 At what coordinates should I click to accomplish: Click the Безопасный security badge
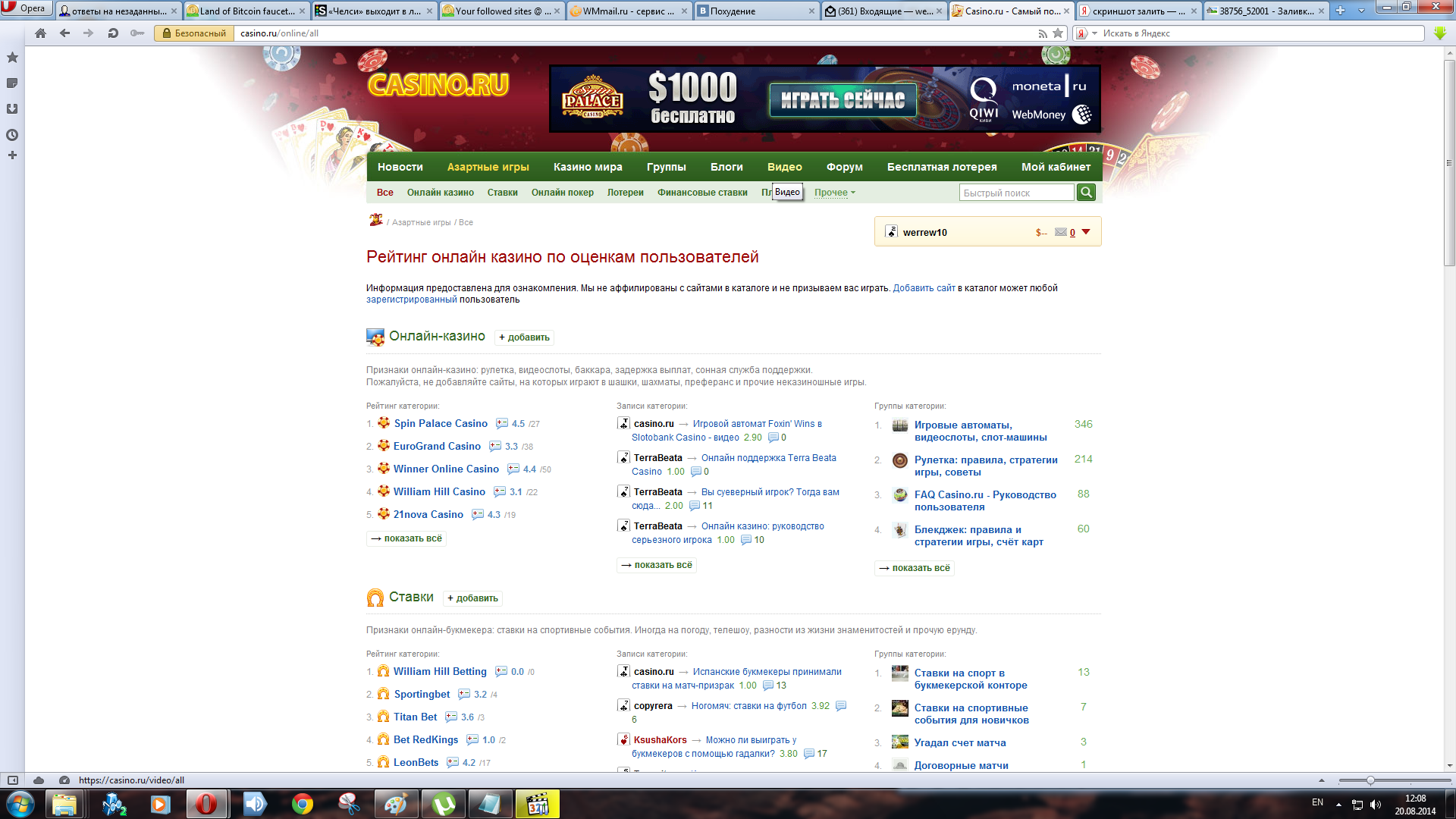[x=194, y=33]
